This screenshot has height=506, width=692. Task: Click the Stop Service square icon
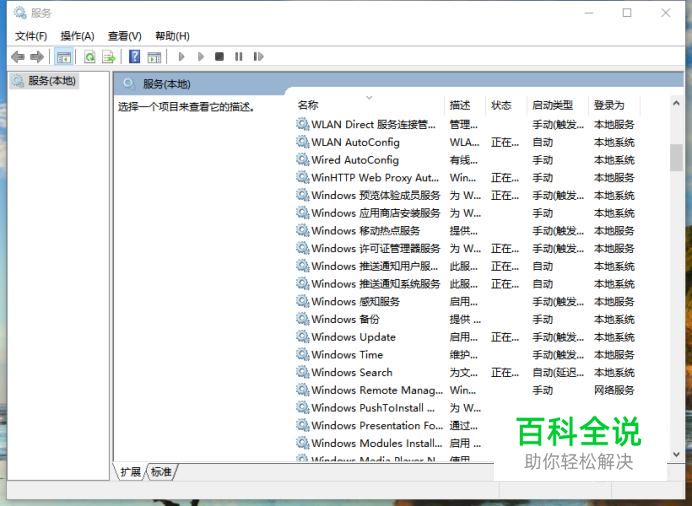(x=219, y=56)
